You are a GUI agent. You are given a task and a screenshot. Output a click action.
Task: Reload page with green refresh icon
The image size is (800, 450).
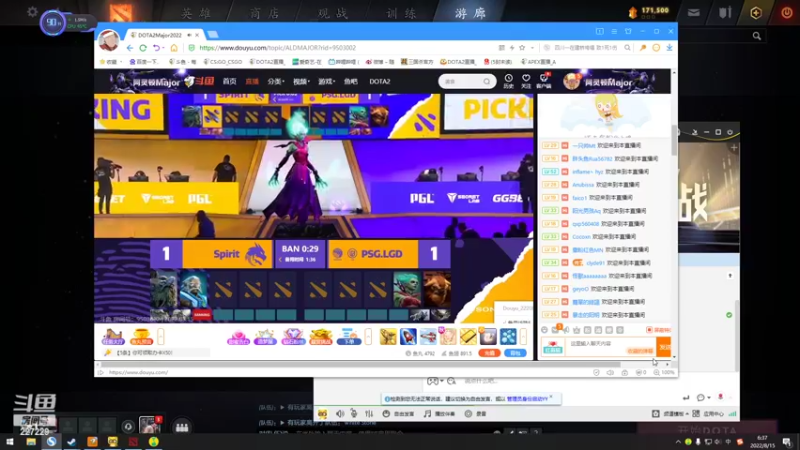click(x=143, y=48)
